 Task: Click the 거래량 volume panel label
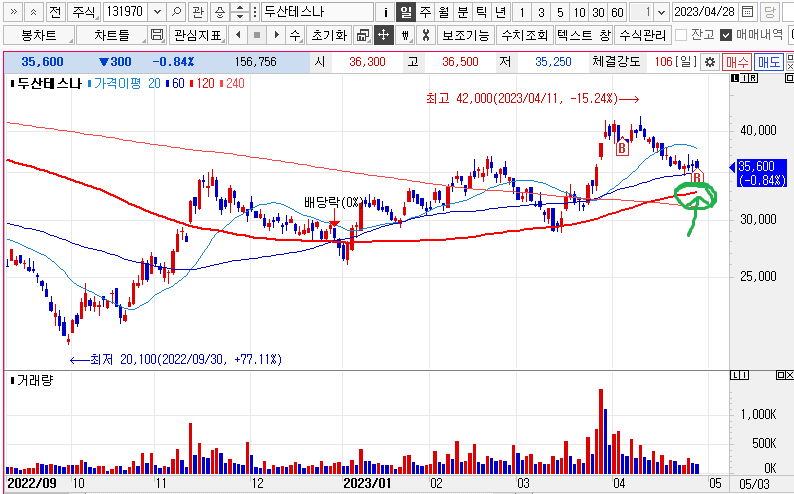[x=34, y=380]
